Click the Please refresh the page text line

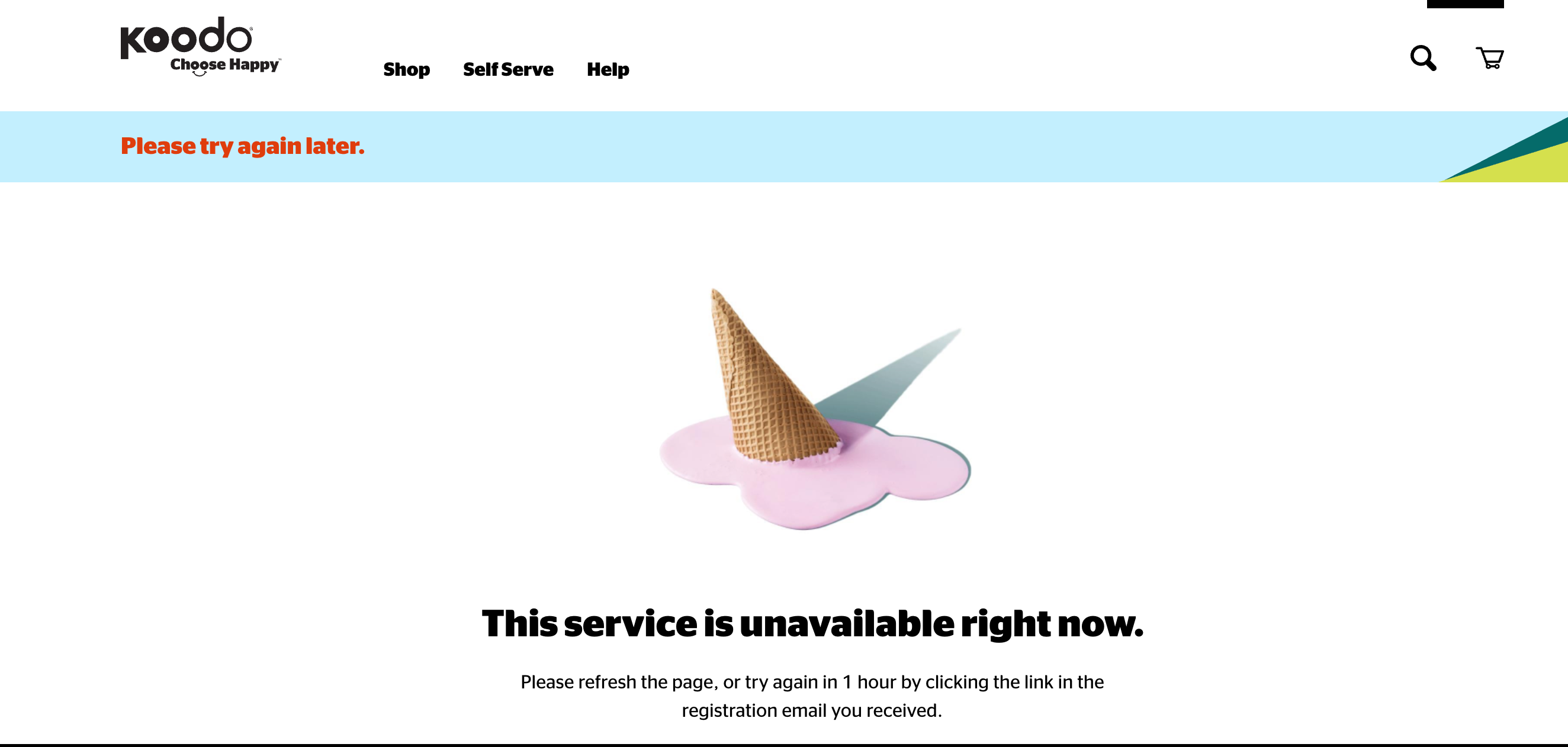point(812,682)
